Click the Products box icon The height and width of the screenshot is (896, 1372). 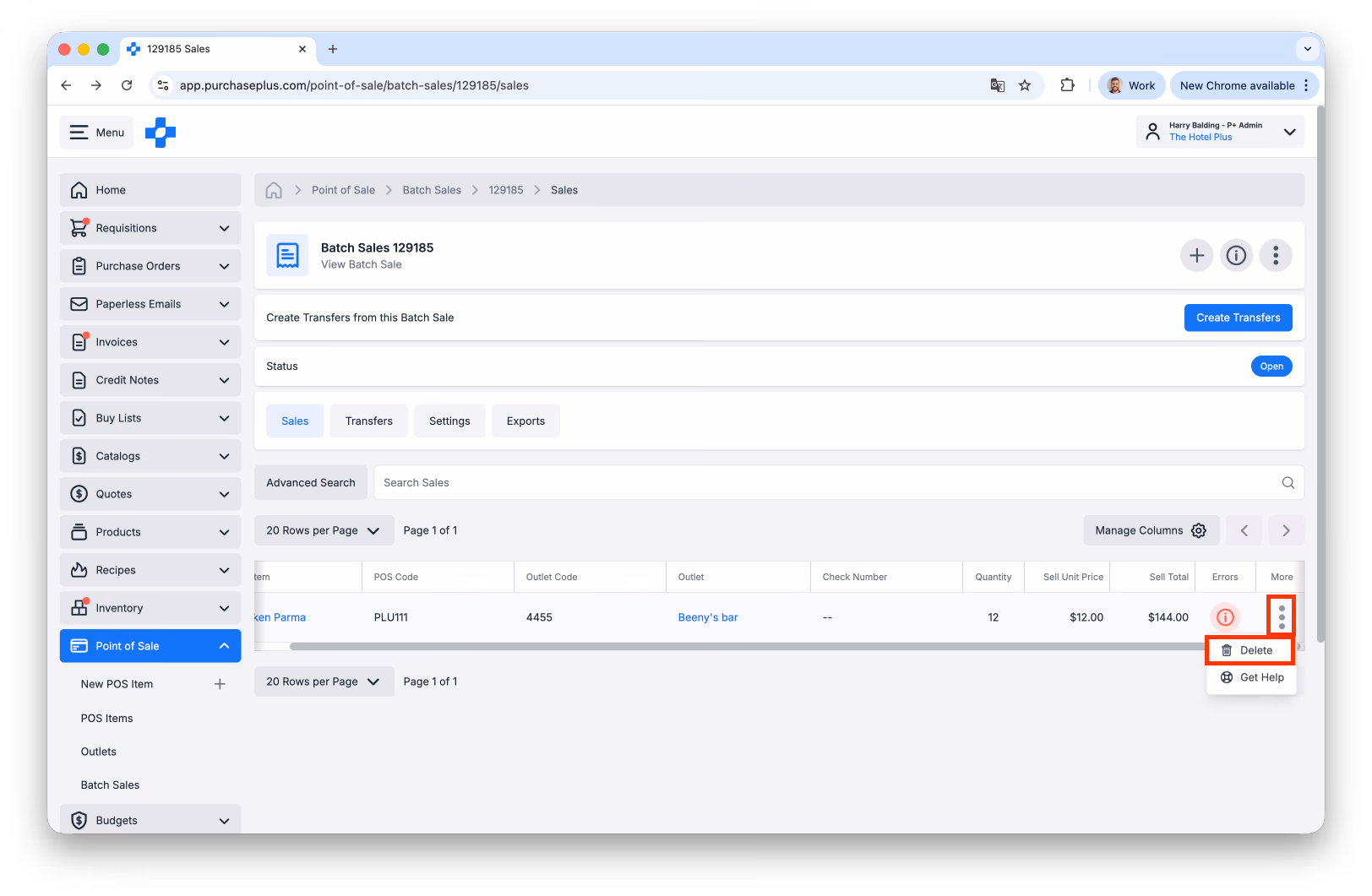pyautogui.click(x=79, y=532)
